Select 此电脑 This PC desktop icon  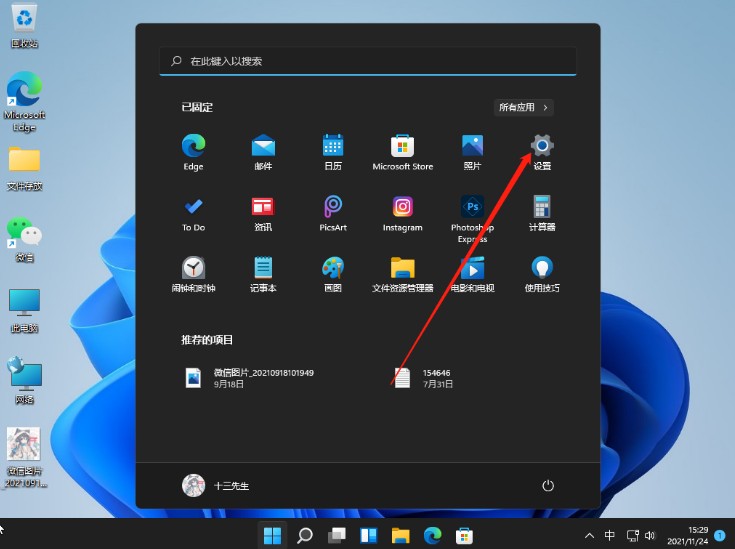coord(24,310)
